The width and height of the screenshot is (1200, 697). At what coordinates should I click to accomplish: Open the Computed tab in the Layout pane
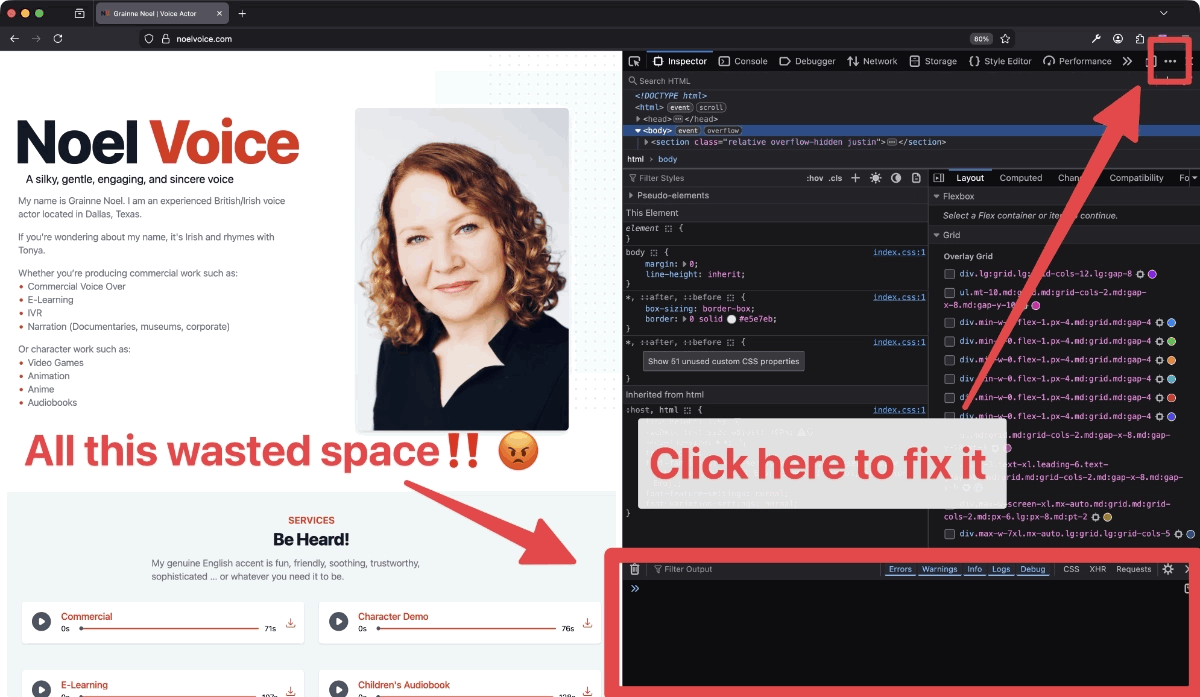pyautogui.click(x=1021, y=177)
